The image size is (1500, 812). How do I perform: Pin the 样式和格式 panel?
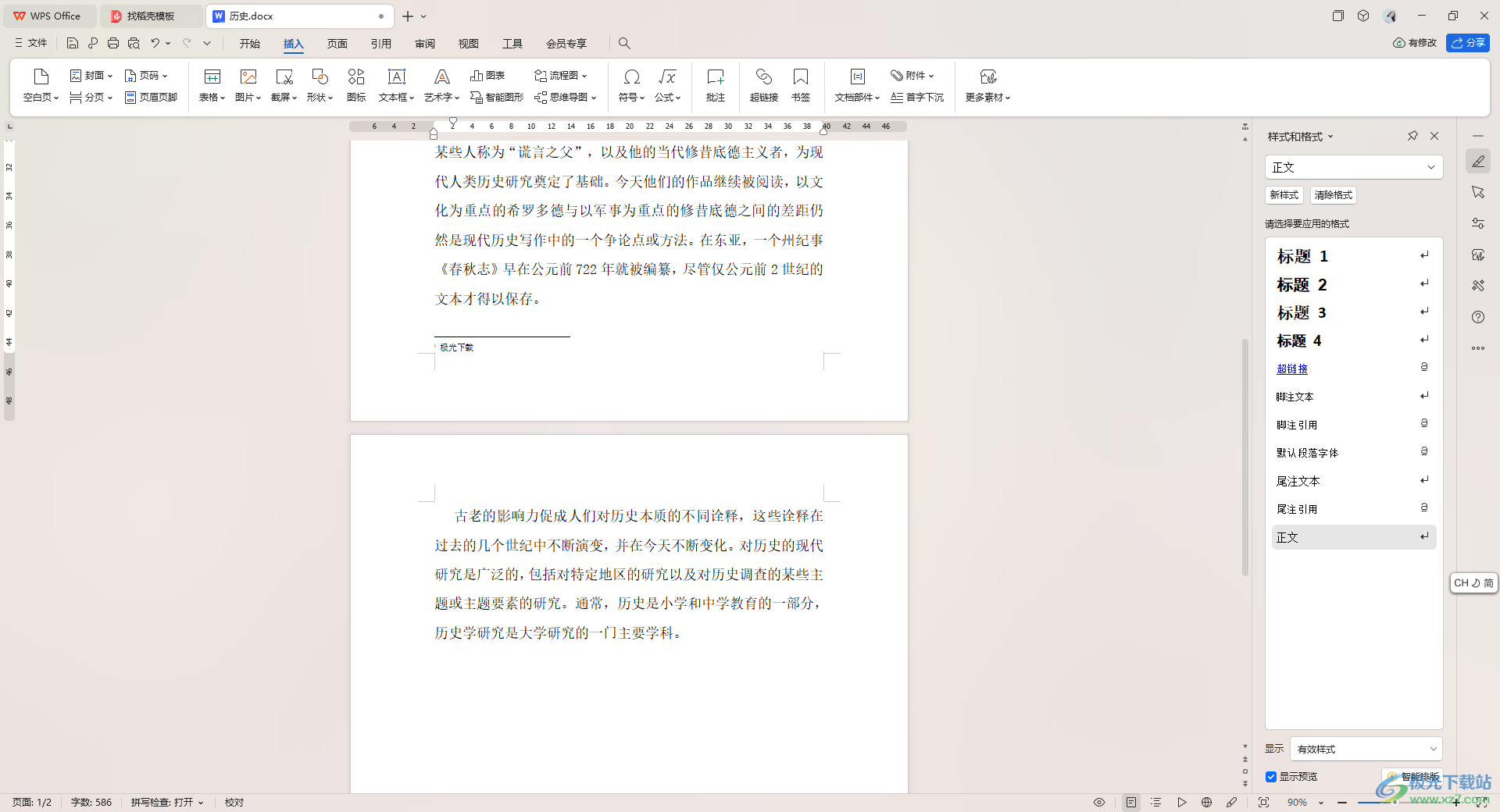[1412, 136]
